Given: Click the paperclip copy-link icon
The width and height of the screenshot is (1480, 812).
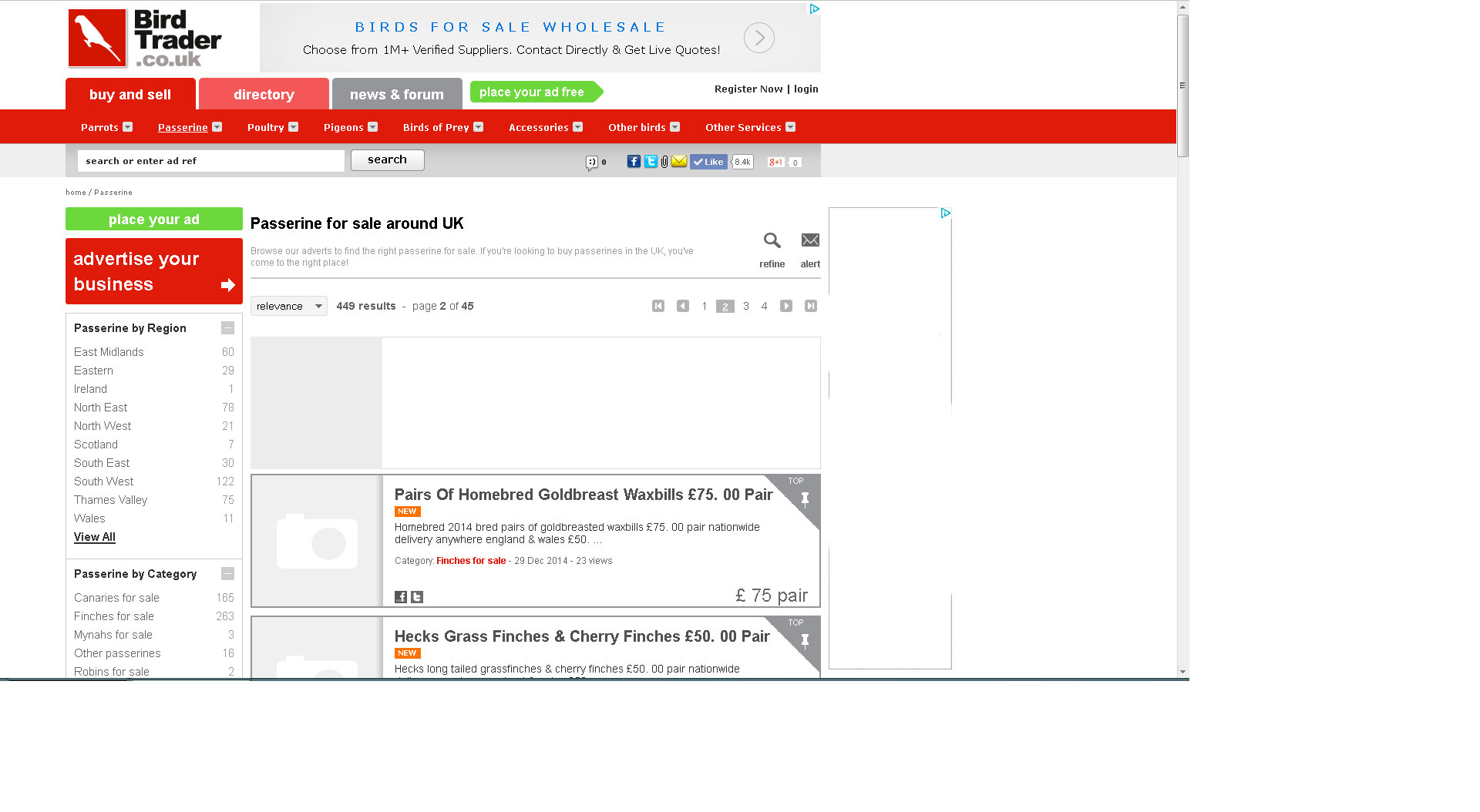Looking at the screenshot, I should point(664,162).
